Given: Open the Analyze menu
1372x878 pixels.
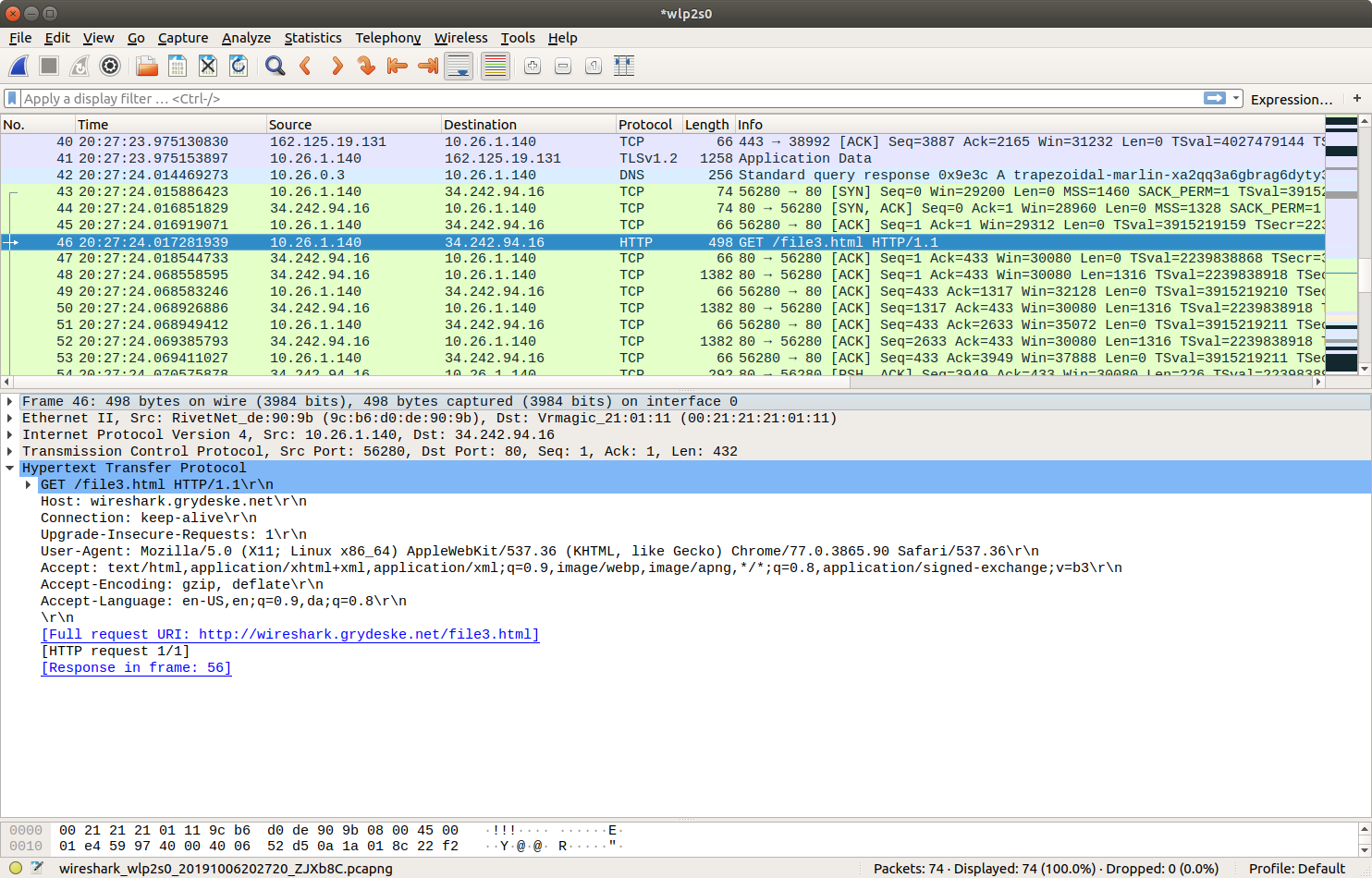Looking at the screenshot, I should pos(246,38).
